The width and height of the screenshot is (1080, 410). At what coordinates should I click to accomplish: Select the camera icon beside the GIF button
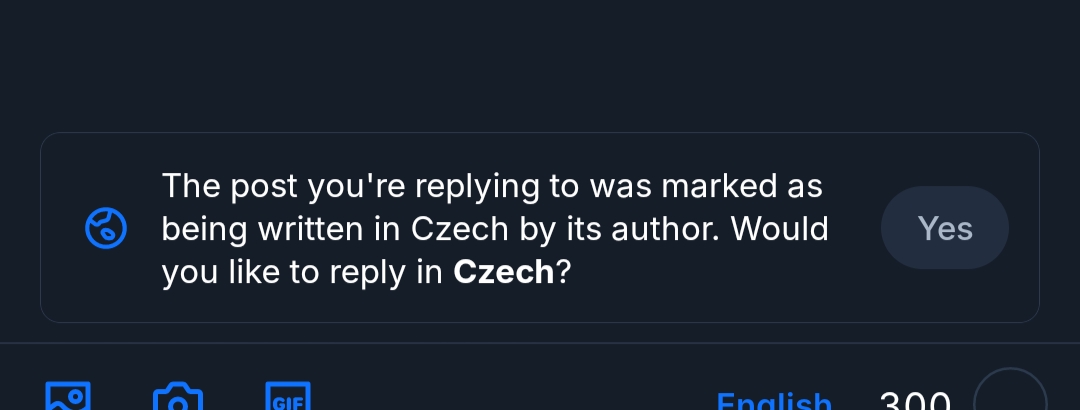click(178, 398)
